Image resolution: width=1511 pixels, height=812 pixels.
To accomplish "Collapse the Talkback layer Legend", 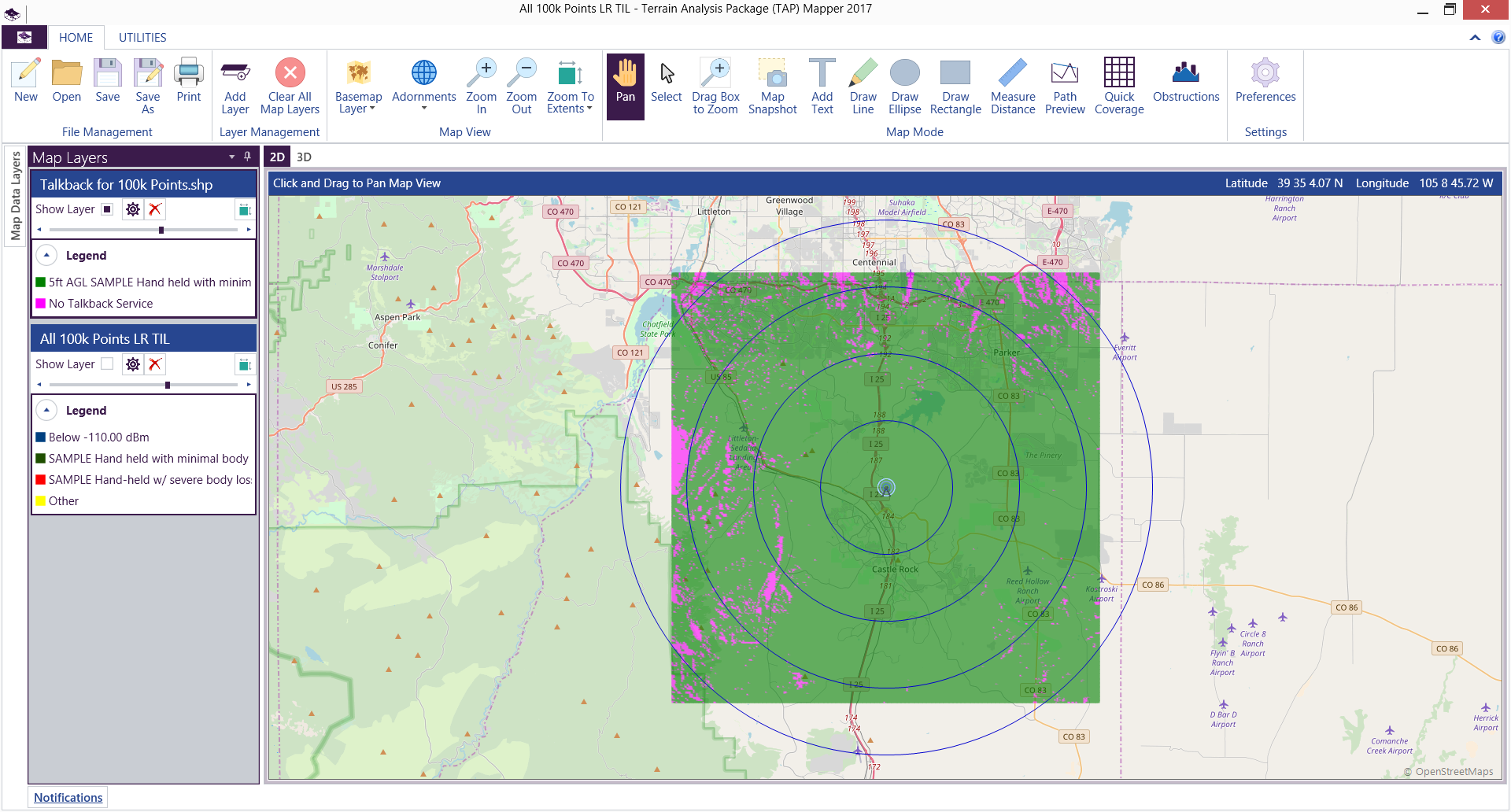I will point(46,256).
